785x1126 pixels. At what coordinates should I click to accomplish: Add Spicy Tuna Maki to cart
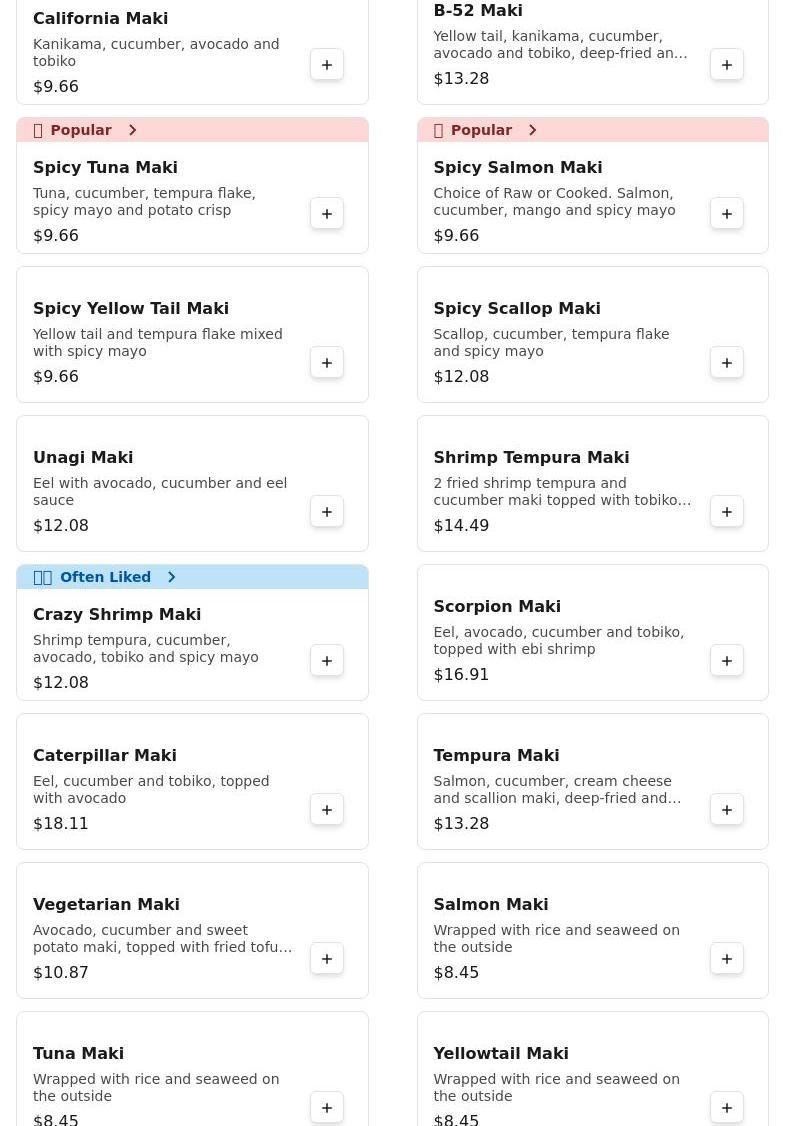[x=327, y=214]
